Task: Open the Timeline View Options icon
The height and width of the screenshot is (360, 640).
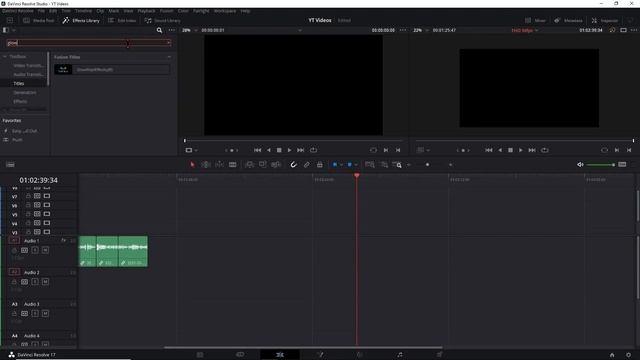Action: pyautogui.click(x=10, y=164)
